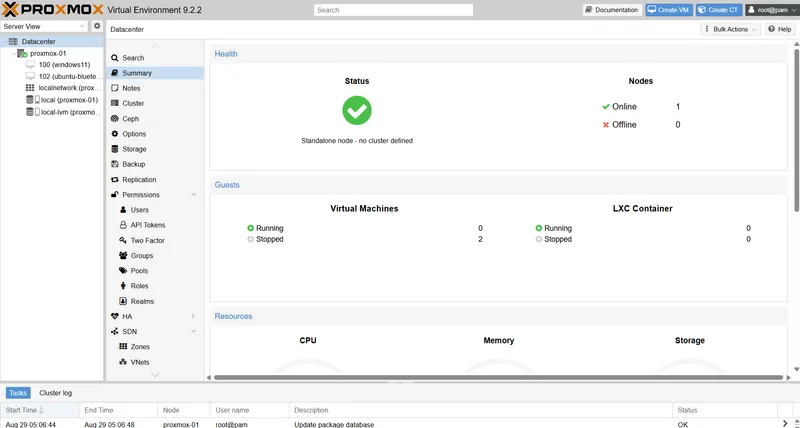Expand the task log row arrow

pos(785,424)
